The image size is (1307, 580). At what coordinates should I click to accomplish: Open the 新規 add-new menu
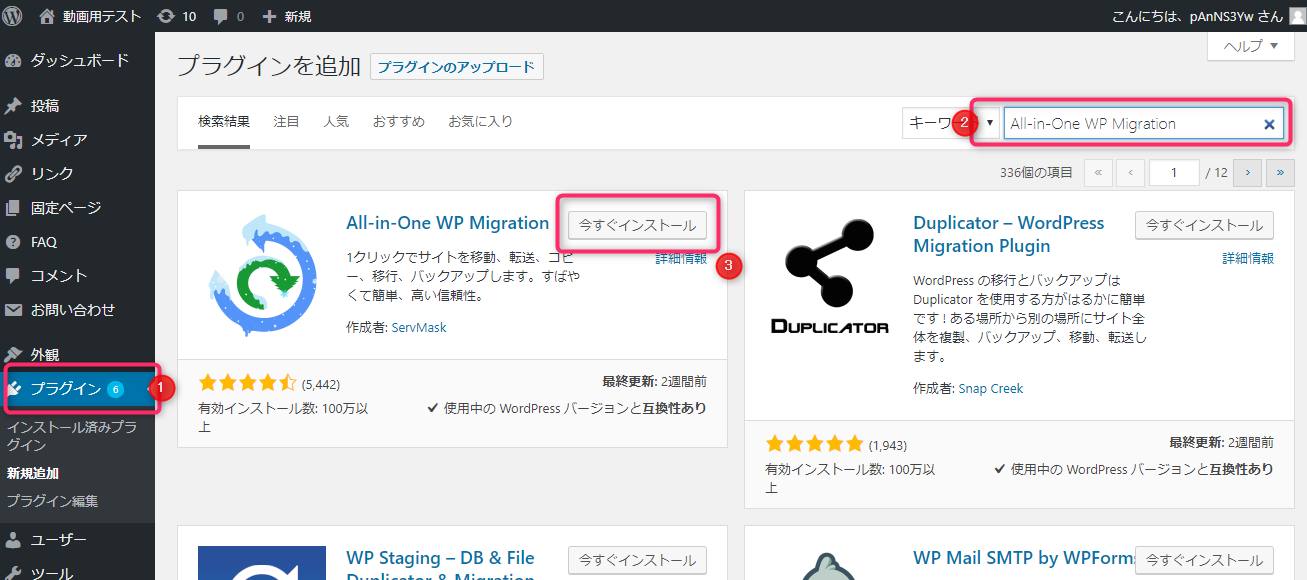click(x=287, y=16)
